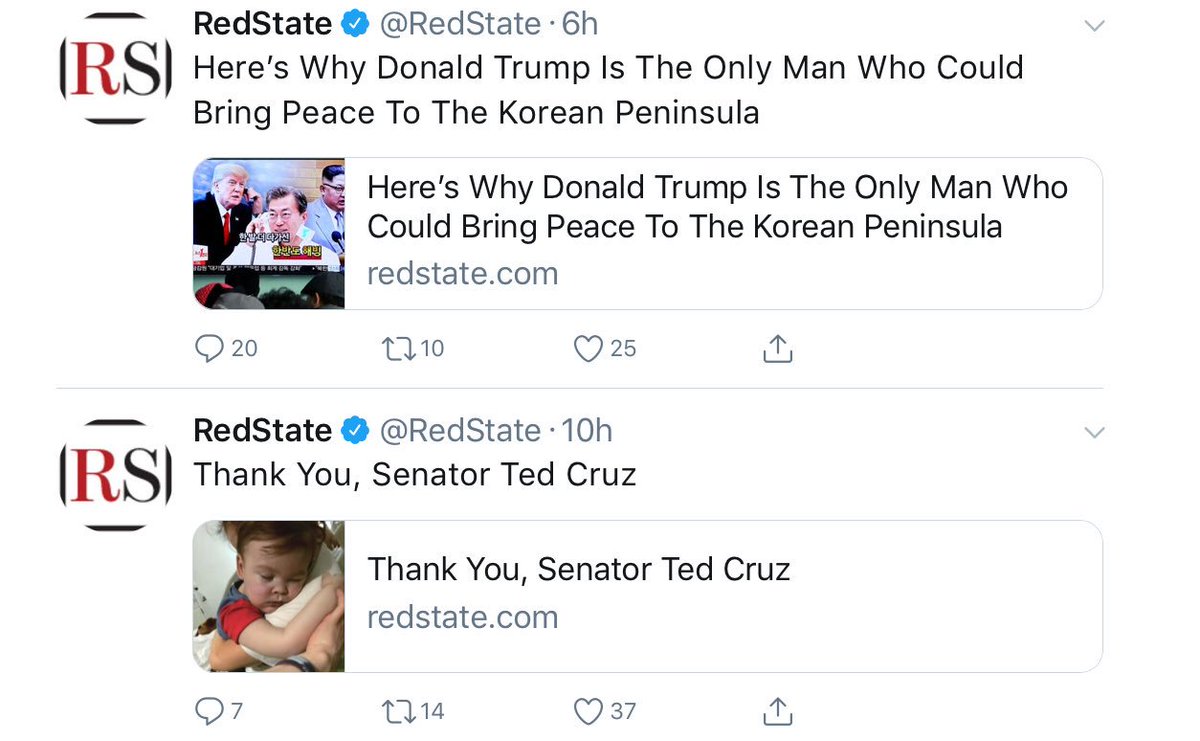Reply to the Ted Cruz tweet
The image size is (1200, 741).
tap(208, 711)
